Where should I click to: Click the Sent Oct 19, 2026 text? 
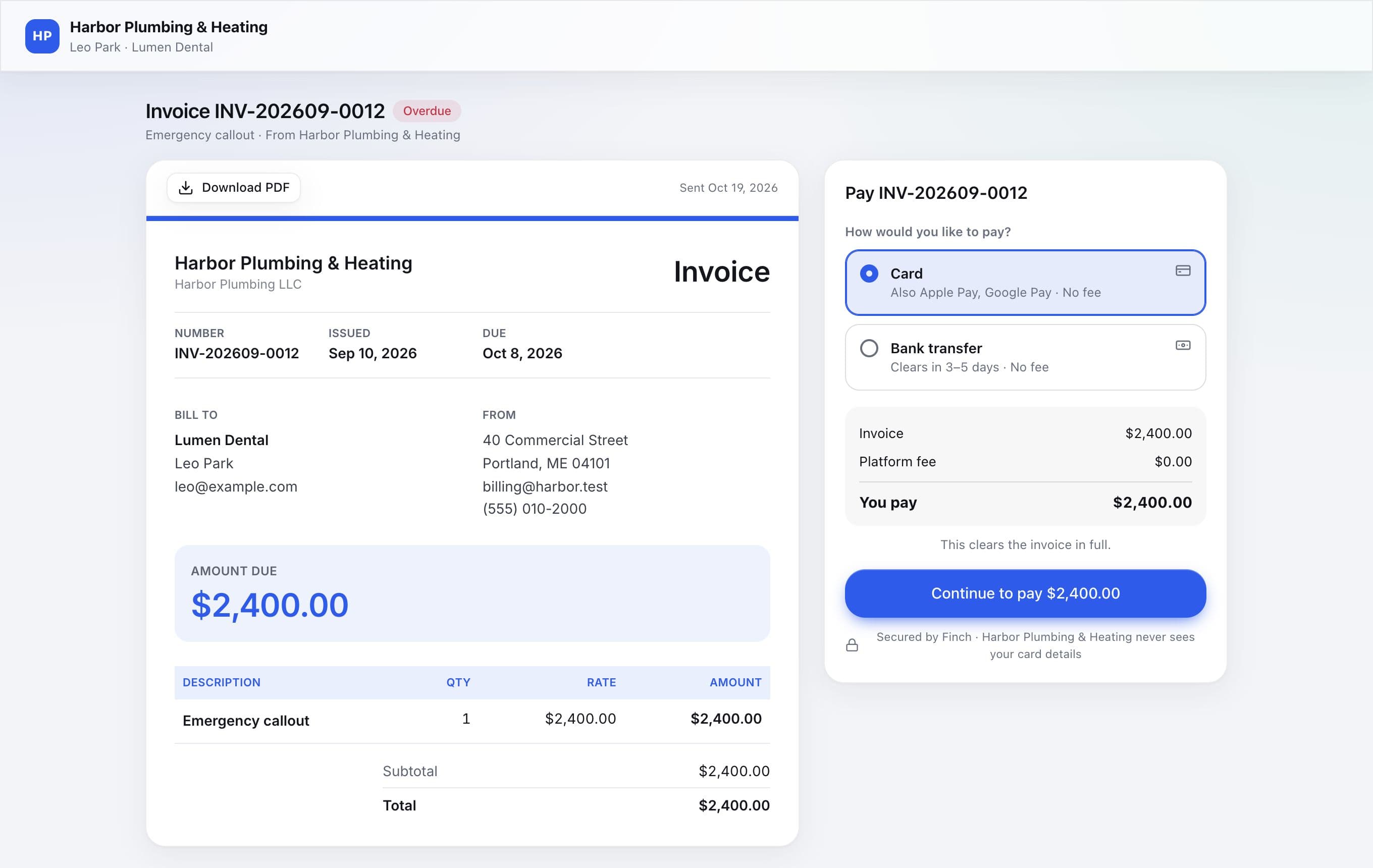click(728, 188)
